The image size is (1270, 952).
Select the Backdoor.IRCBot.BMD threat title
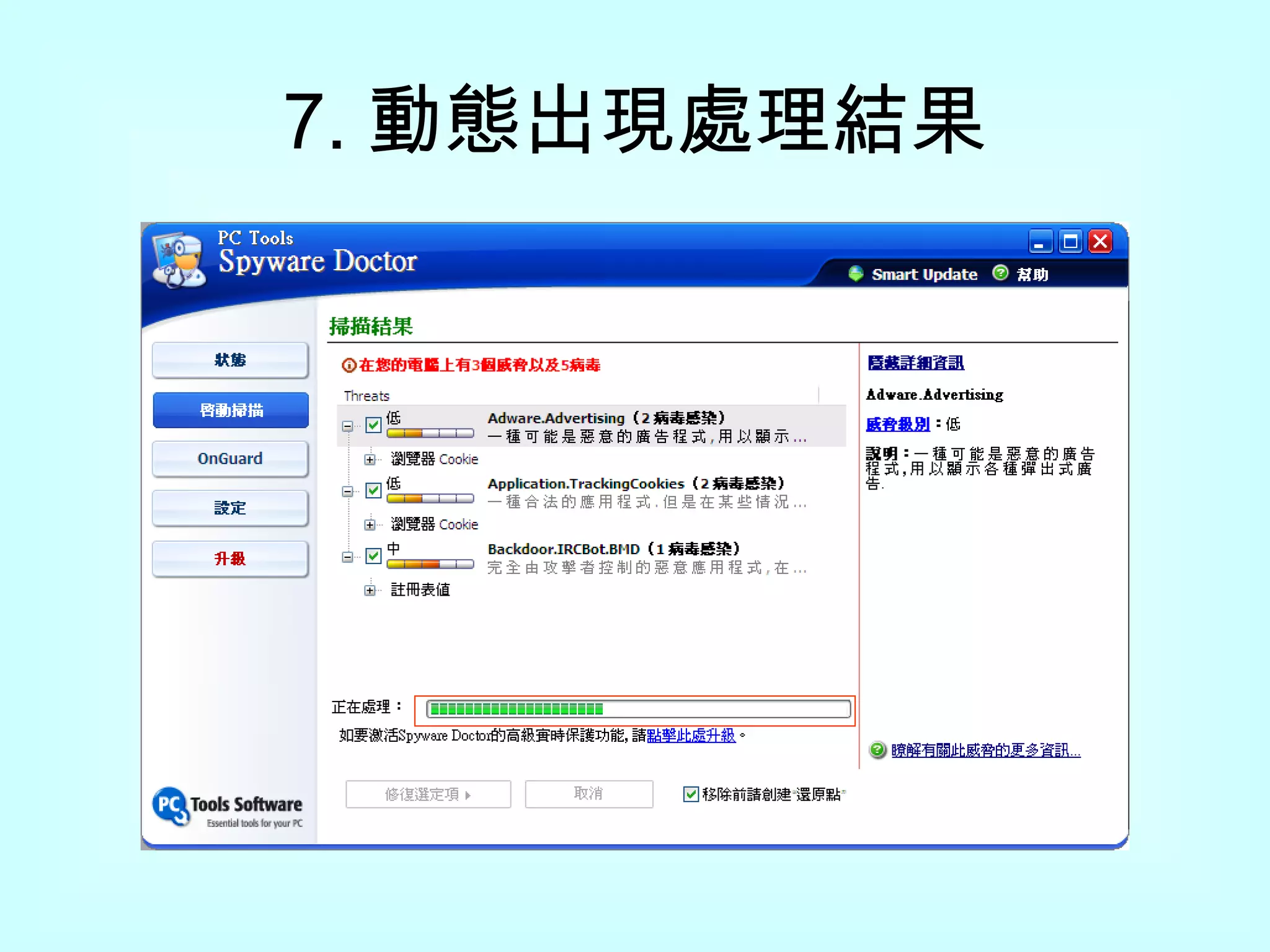613,549
